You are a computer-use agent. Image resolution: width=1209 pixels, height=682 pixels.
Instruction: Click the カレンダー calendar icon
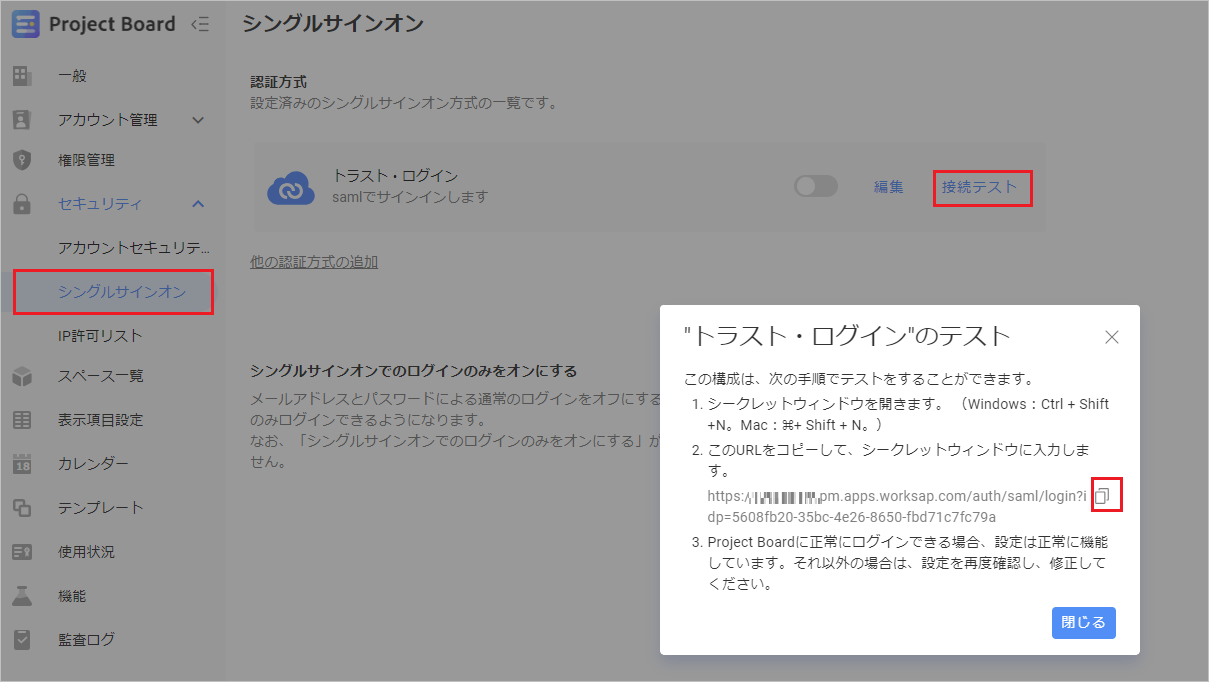click(x=22, y=464)
